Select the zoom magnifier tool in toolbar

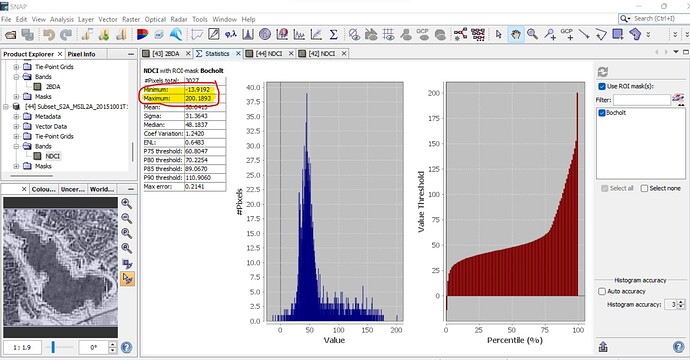coord(532,34)
